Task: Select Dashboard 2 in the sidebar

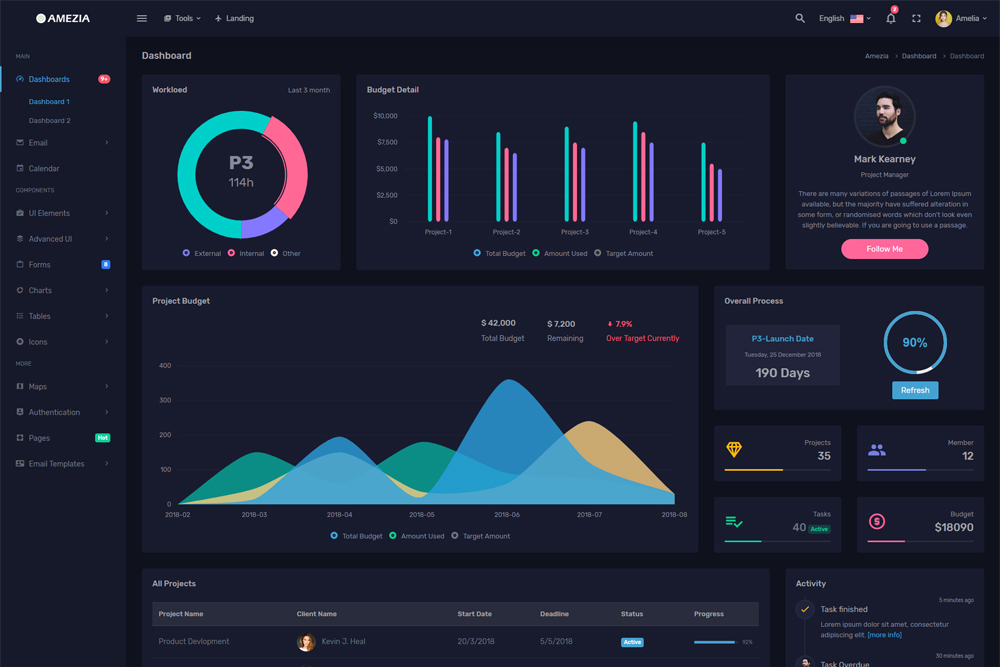Action: point(49,120)
